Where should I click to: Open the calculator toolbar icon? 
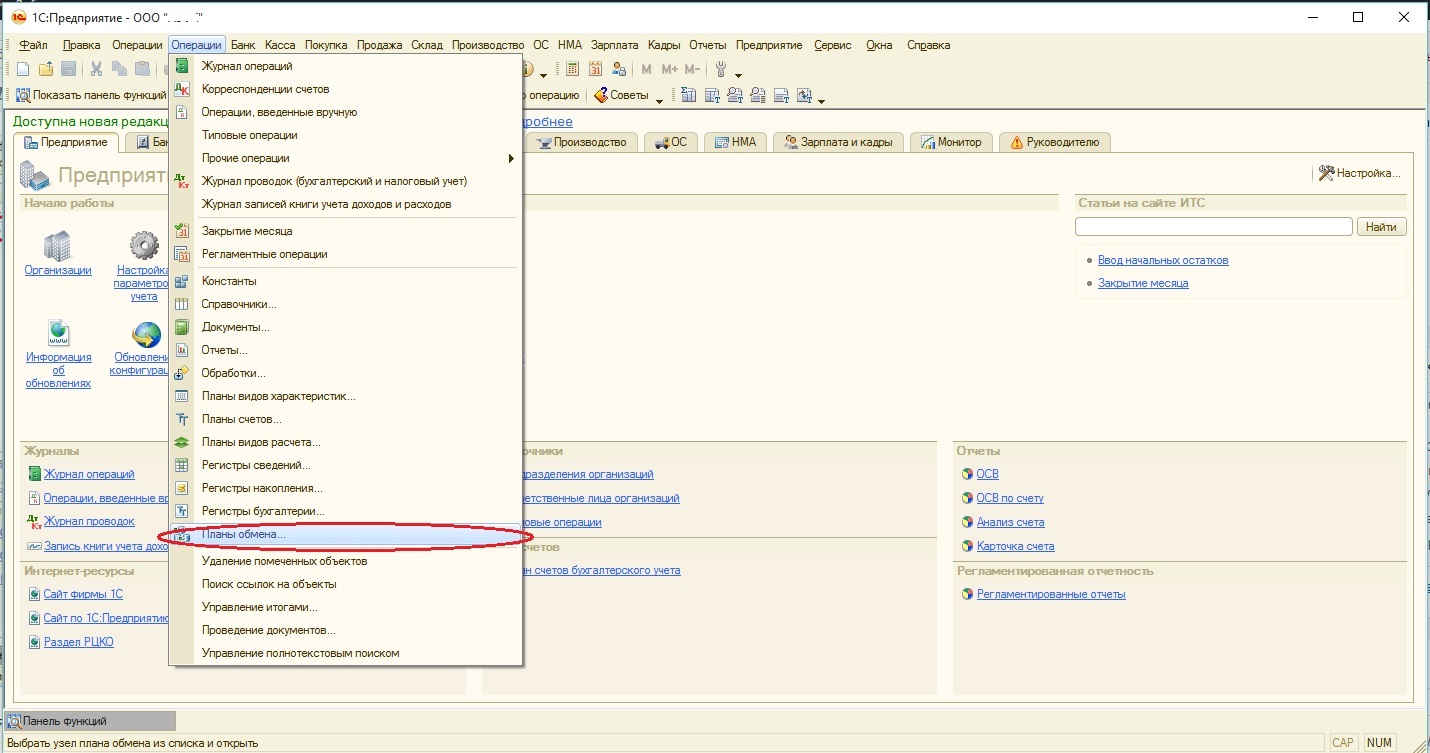pyautogui.click(x=573, y=69)
